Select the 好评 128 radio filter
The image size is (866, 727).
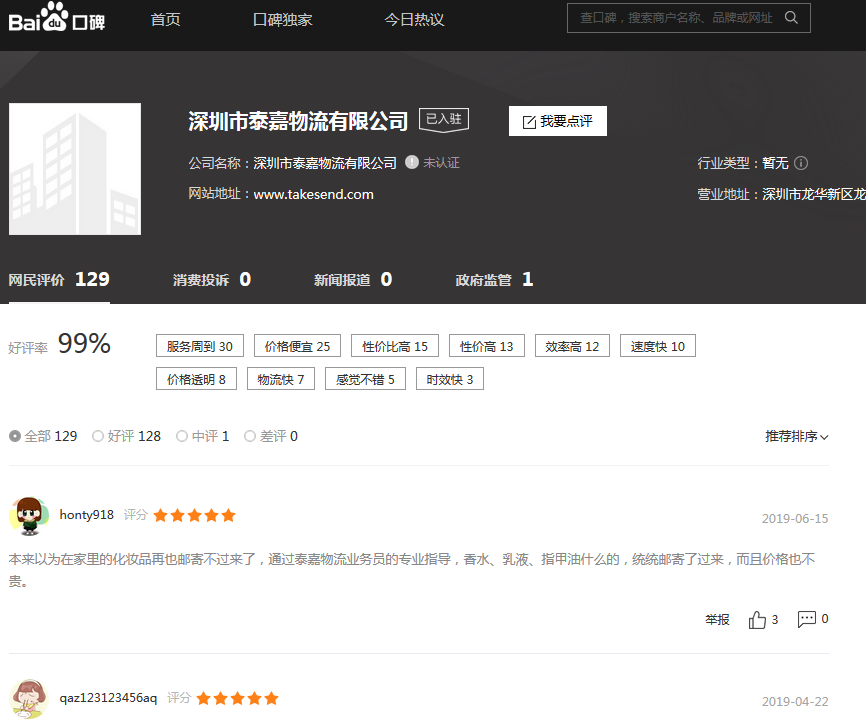[x=98, y=436]
